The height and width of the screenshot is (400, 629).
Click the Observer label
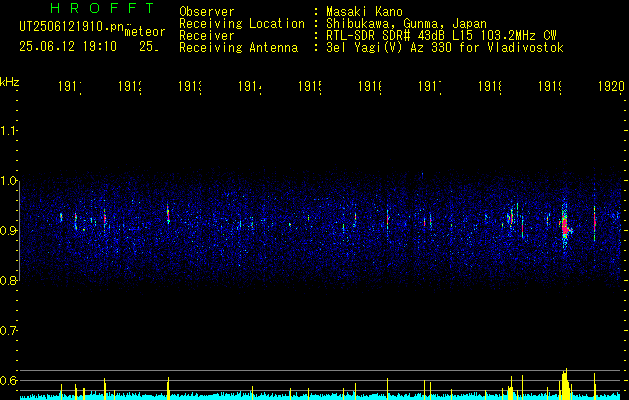coord(207,11)
